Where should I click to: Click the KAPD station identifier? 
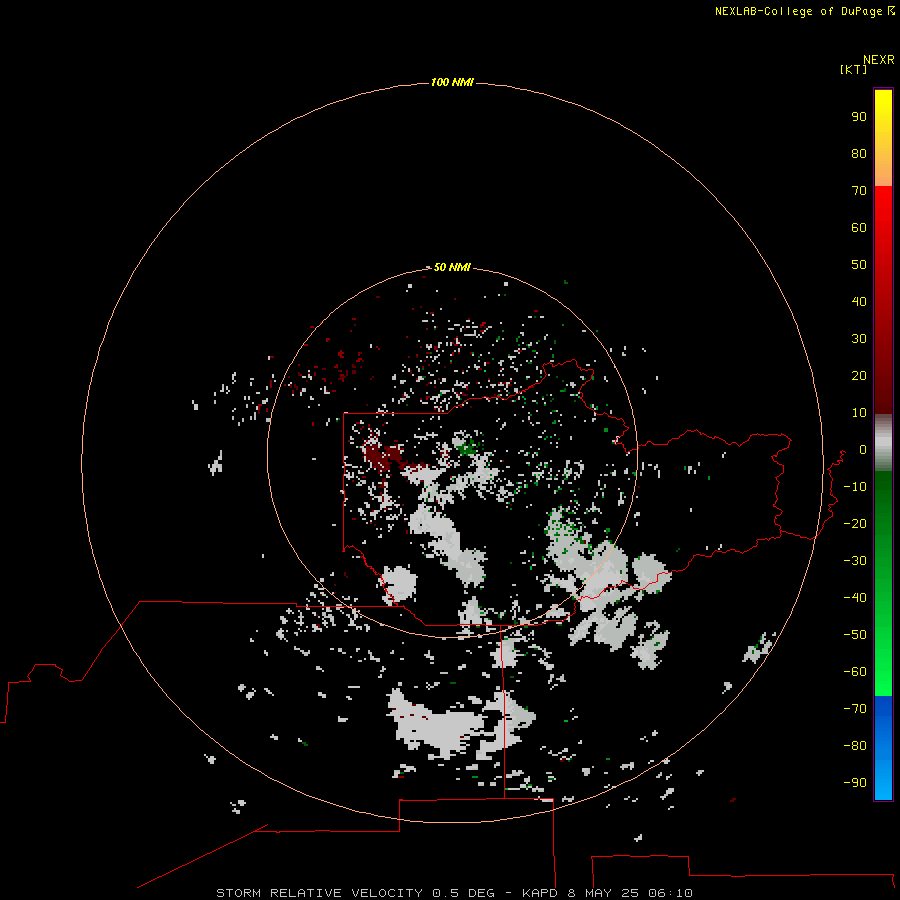[x=540, y=893]
